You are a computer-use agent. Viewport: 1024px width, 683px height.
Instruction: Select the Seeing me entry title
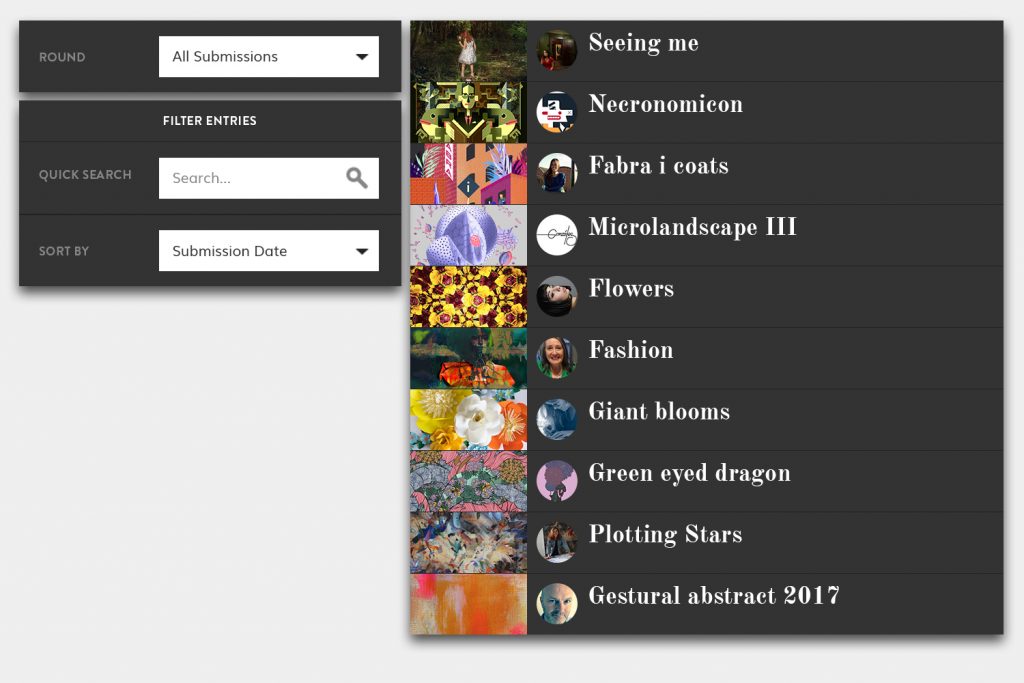(x=643, y=44)
